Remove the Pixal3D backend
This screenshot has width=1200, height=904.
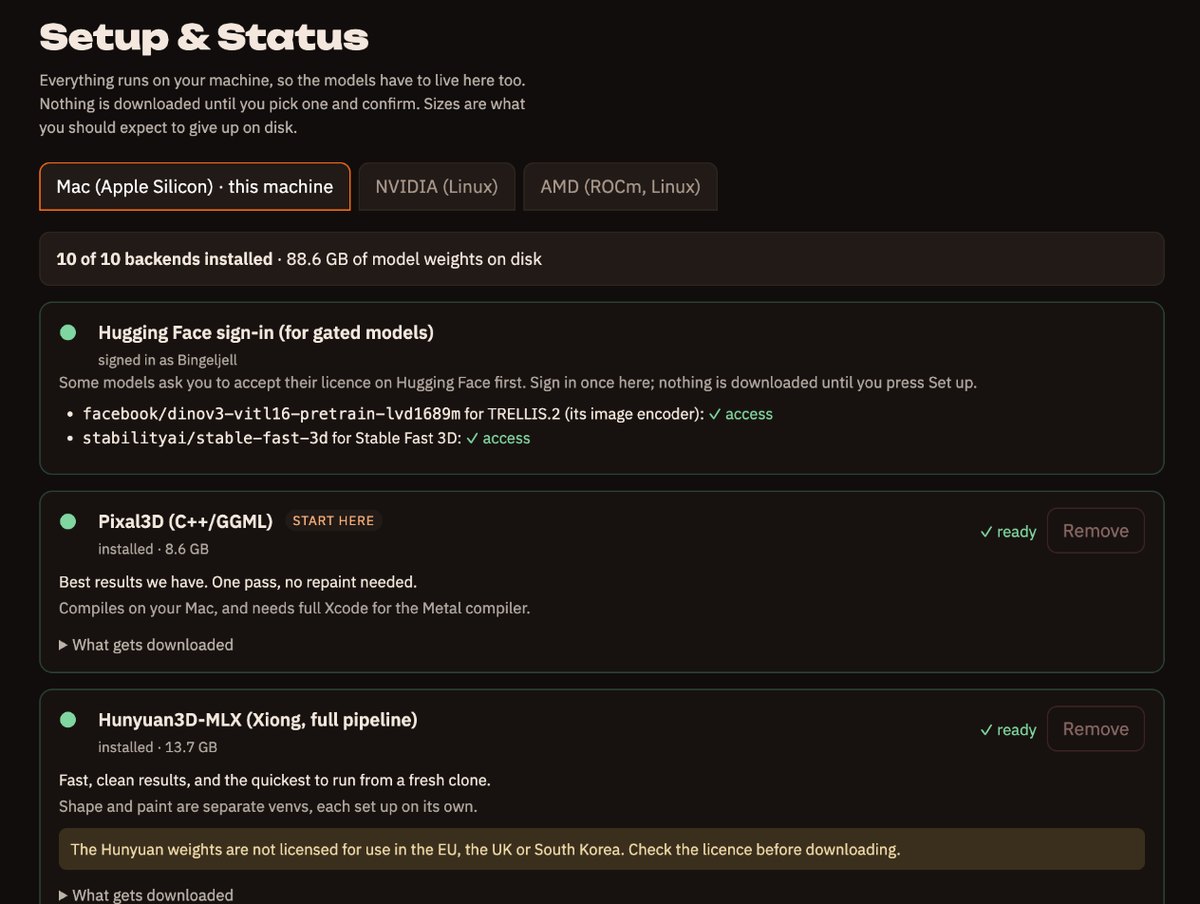1095,531
